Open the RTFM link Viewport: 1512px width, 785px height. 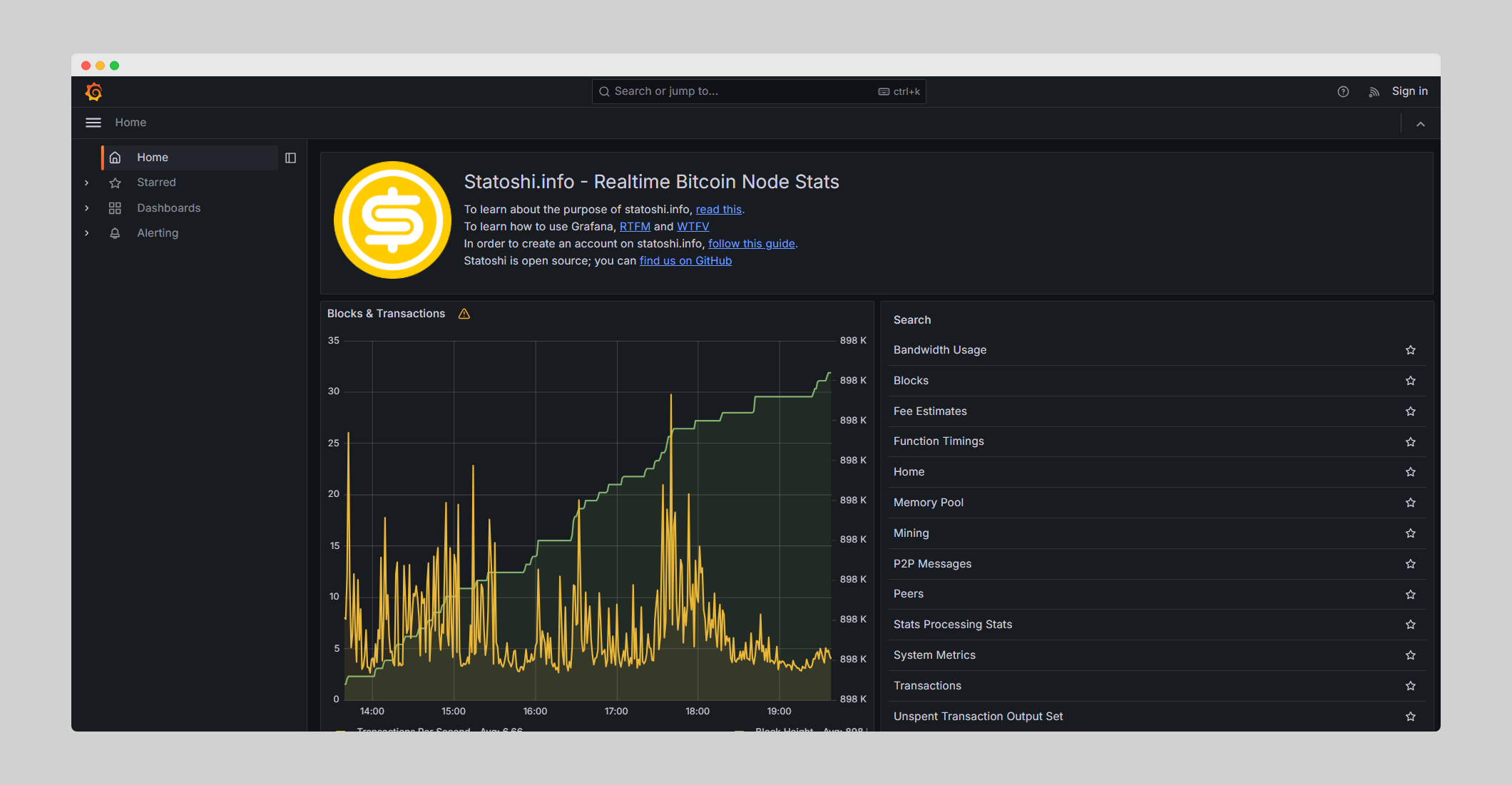pyautogui.click(x=635, y=227)
